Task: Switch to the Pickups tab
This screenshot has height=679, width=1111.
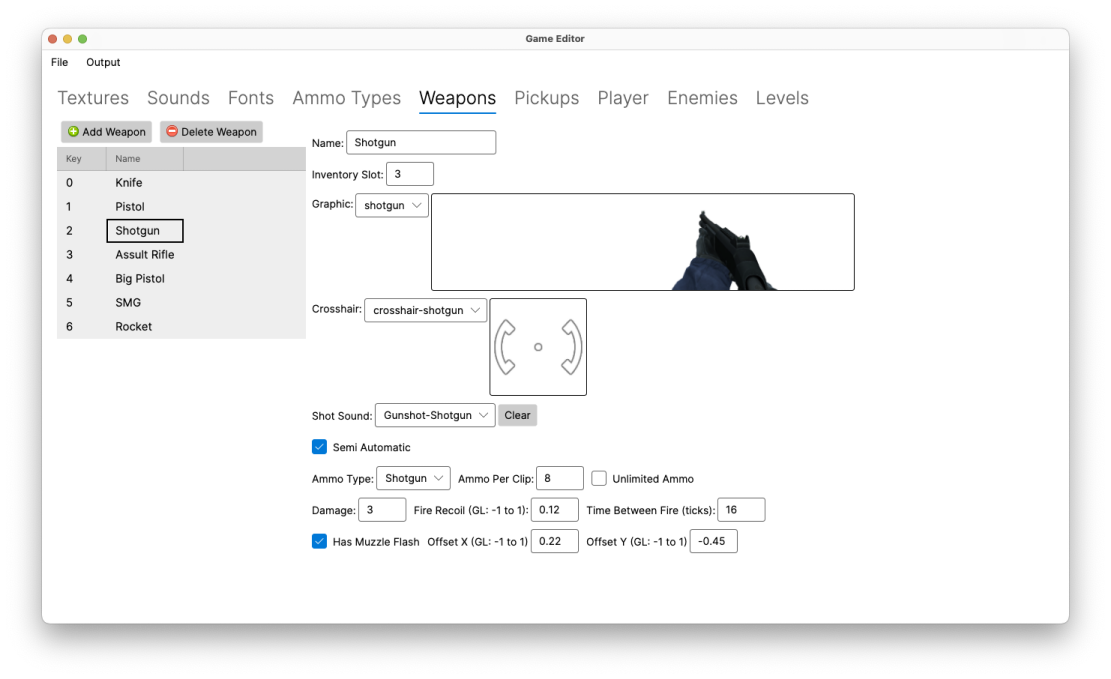Action: click(546, 98)
